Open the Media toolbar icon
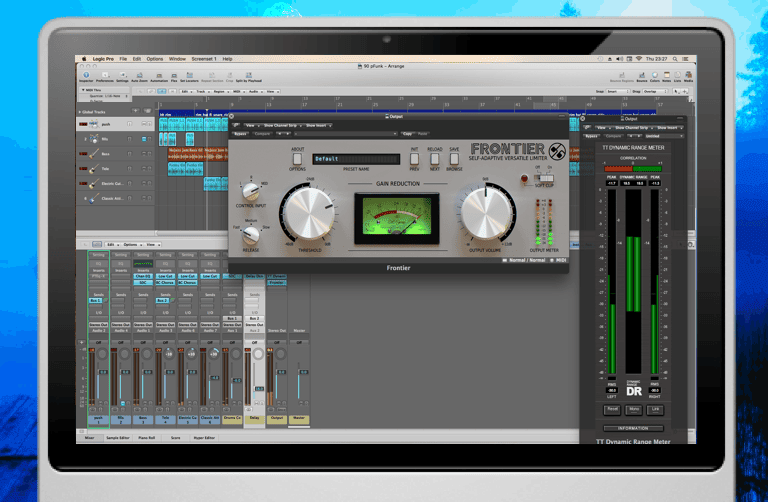 [689, 77]
